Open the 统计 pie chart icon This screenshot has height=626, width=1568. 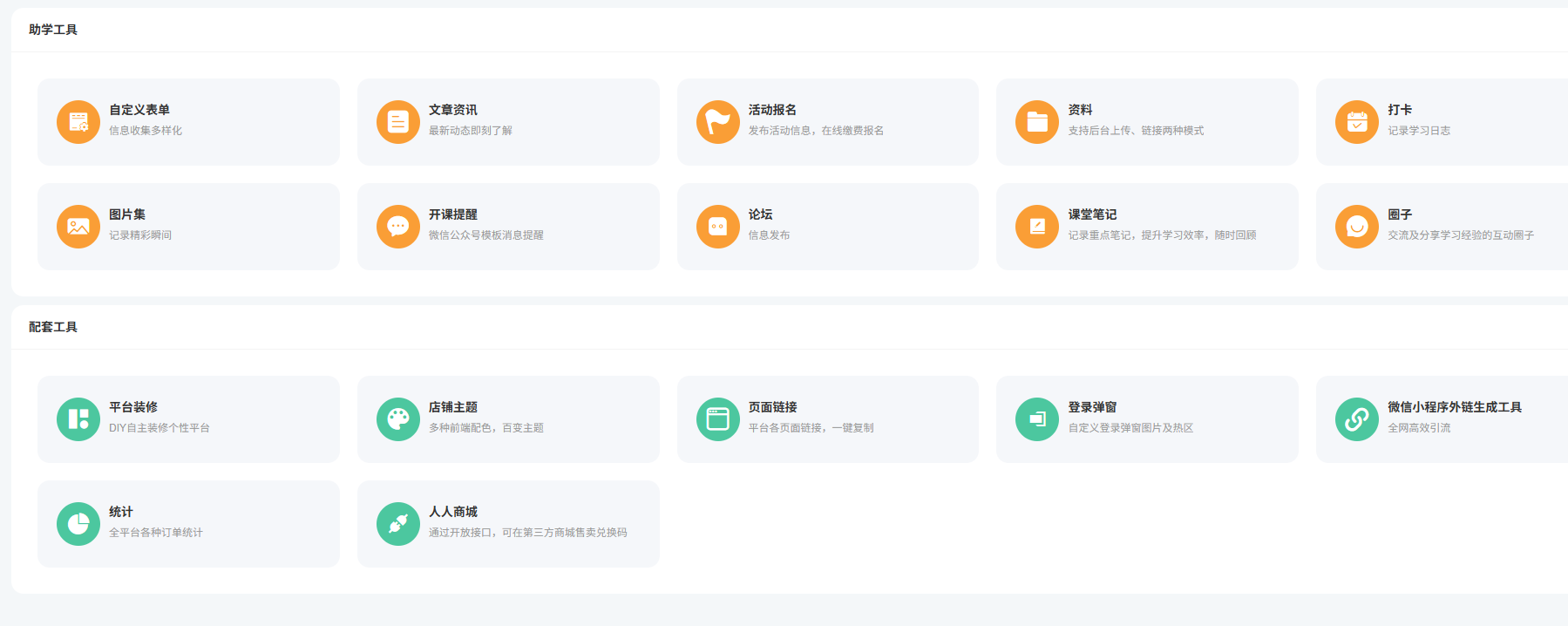click(78, 524)
